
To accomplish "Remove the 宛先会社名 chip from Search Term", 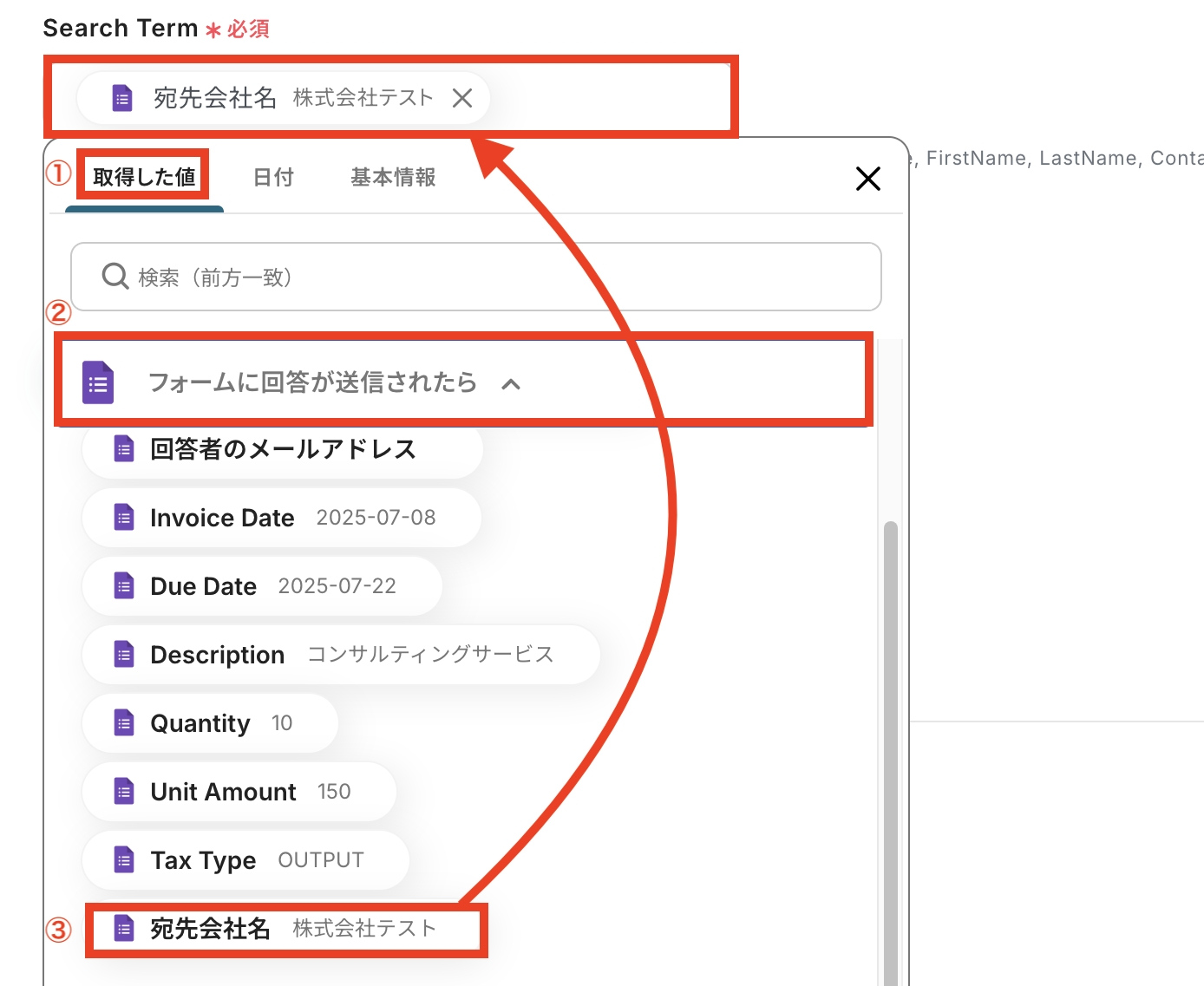I will click(462, 98).
